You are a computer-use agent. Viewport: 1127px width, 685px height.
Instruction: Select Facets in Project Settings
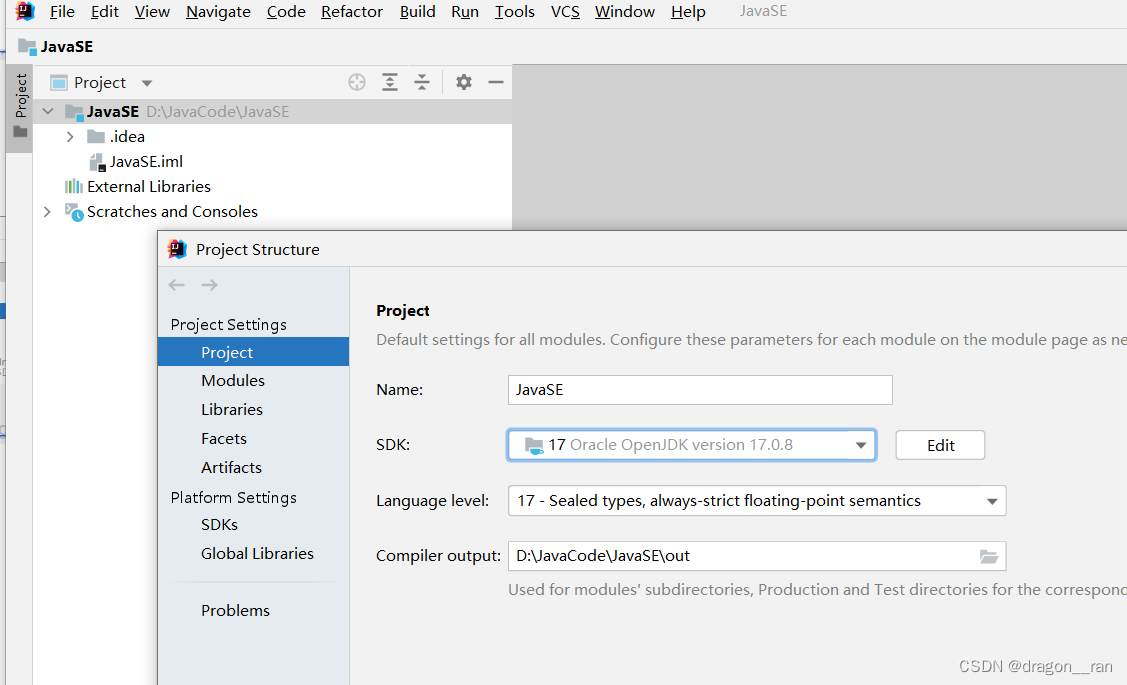pyautogui.click(x=253, y=438)
